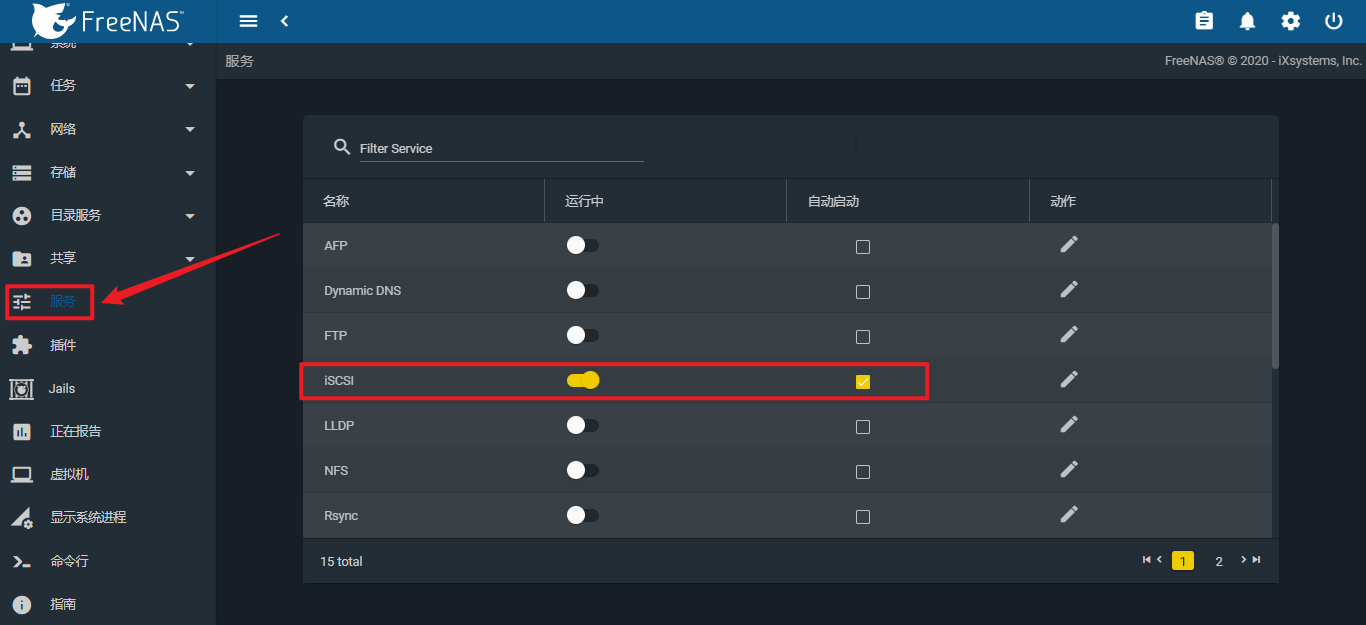Open settings gear in top bar

click(1291, 21)
